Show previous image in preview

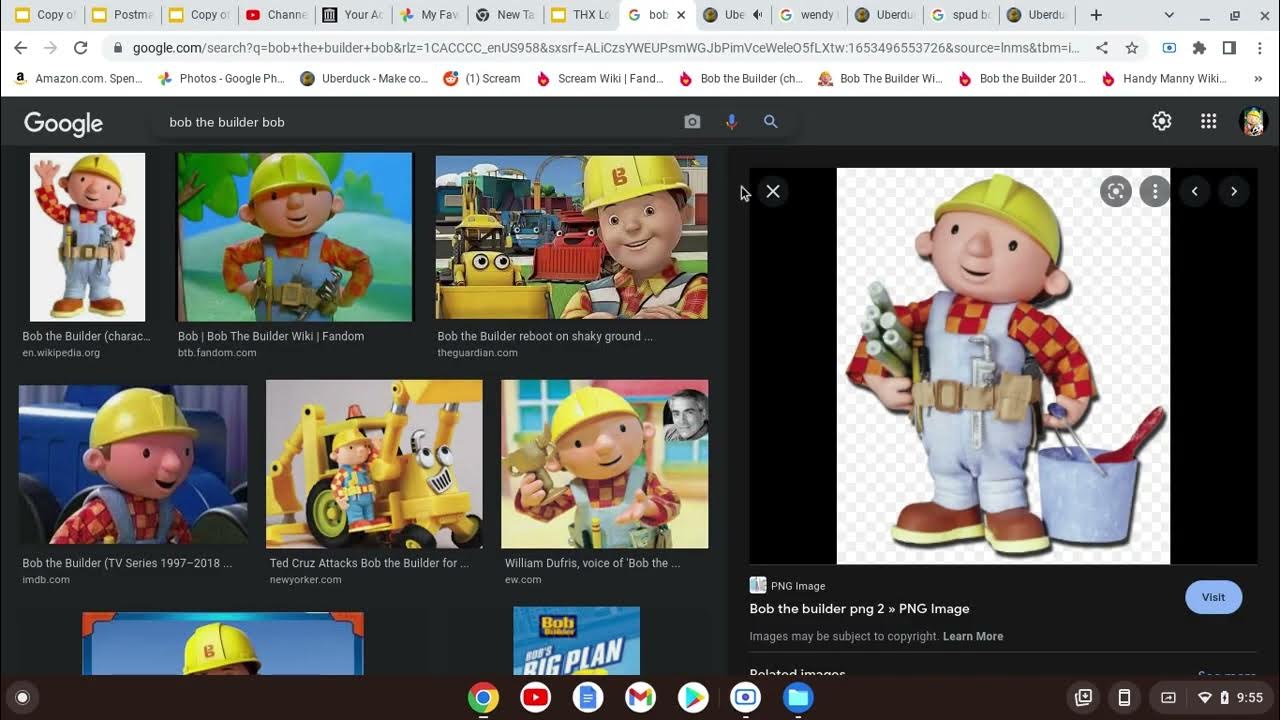click(1194, 191)
